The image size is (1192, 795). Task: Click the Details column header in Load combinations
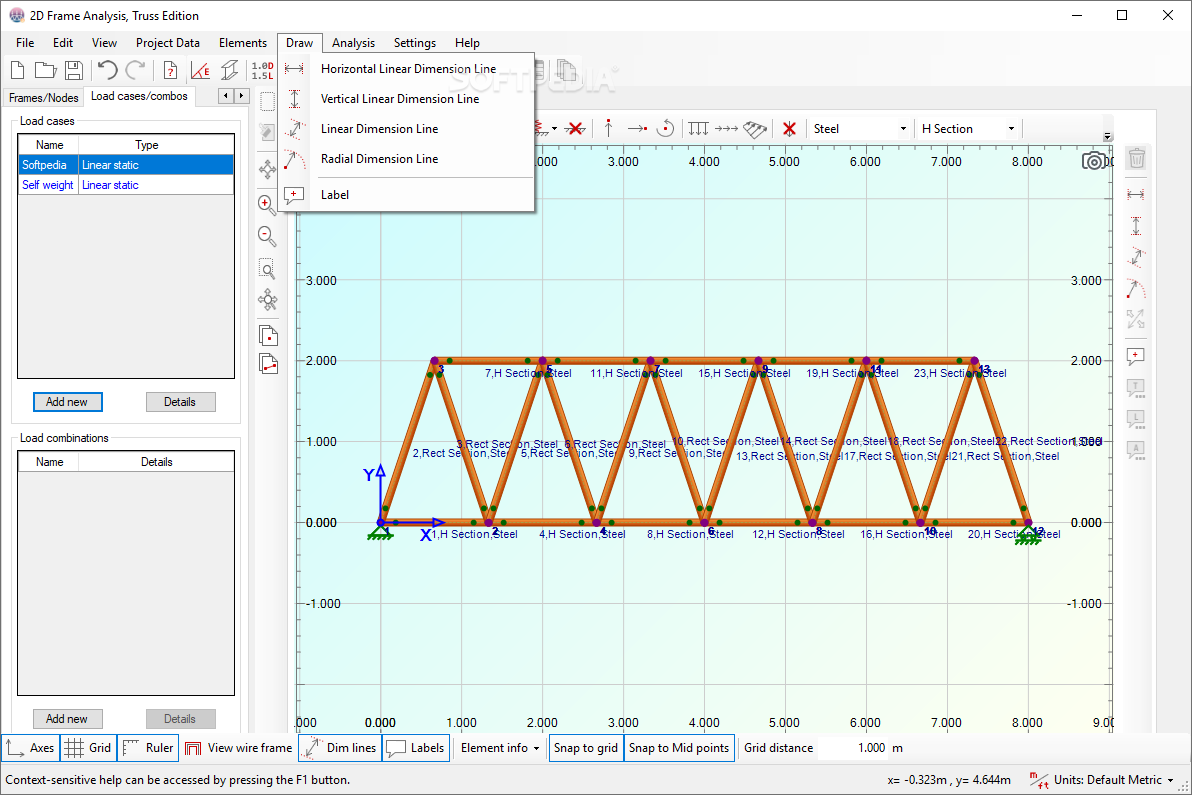(157, 461)
